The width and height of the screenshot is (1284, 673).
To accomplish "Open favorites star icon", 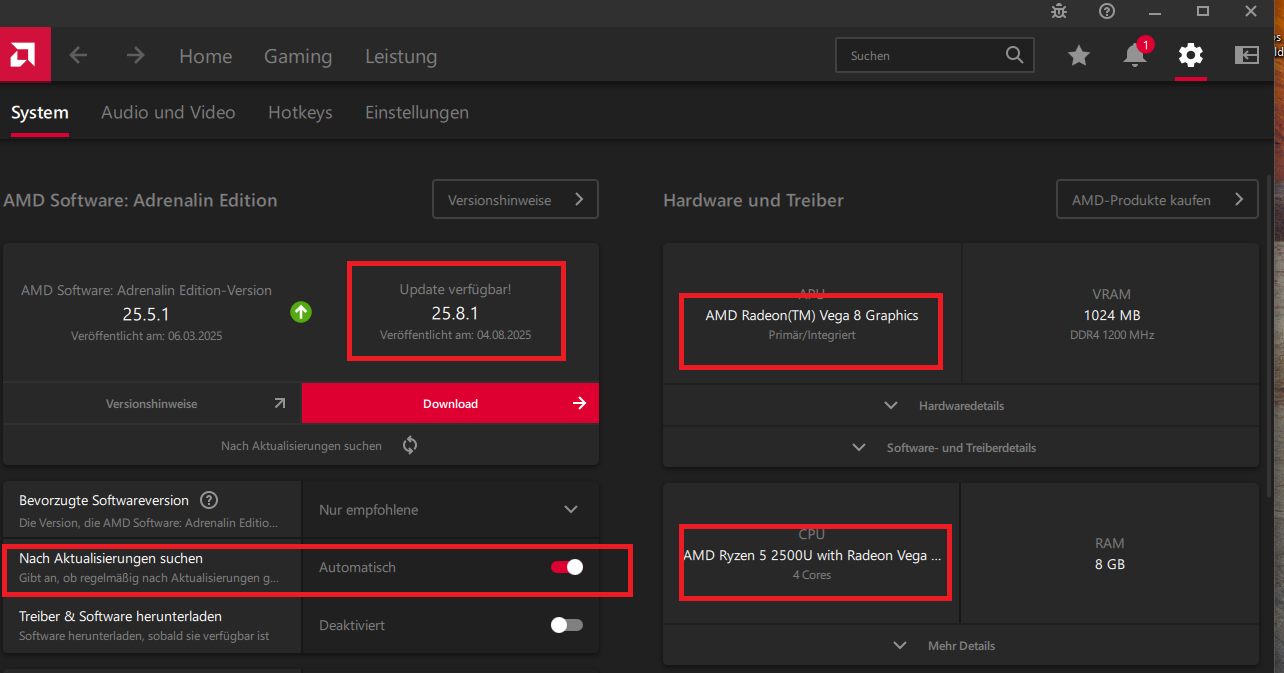I will pos(1078,56).
